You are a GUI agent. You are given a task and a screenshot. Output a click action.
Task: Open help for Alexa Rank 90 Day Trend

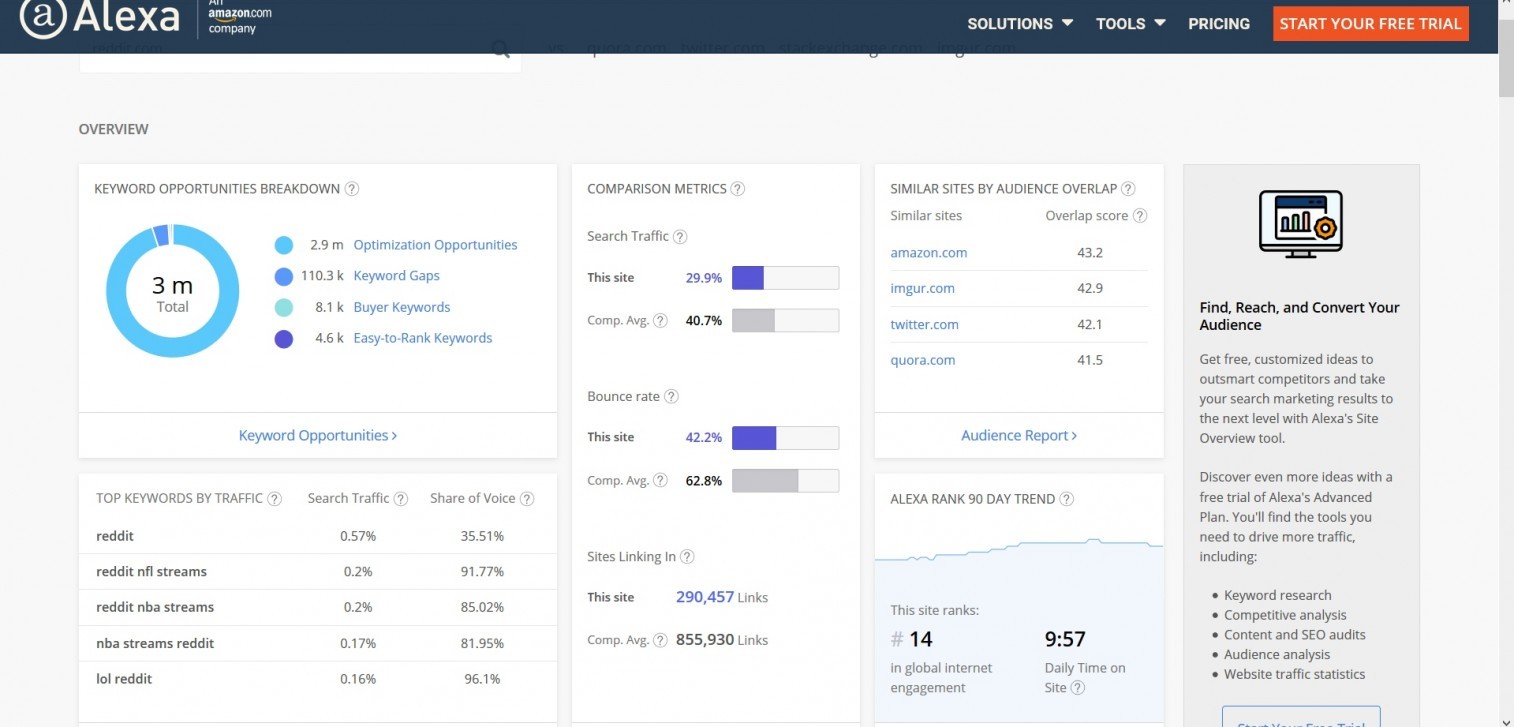(x=1067, y=499)
